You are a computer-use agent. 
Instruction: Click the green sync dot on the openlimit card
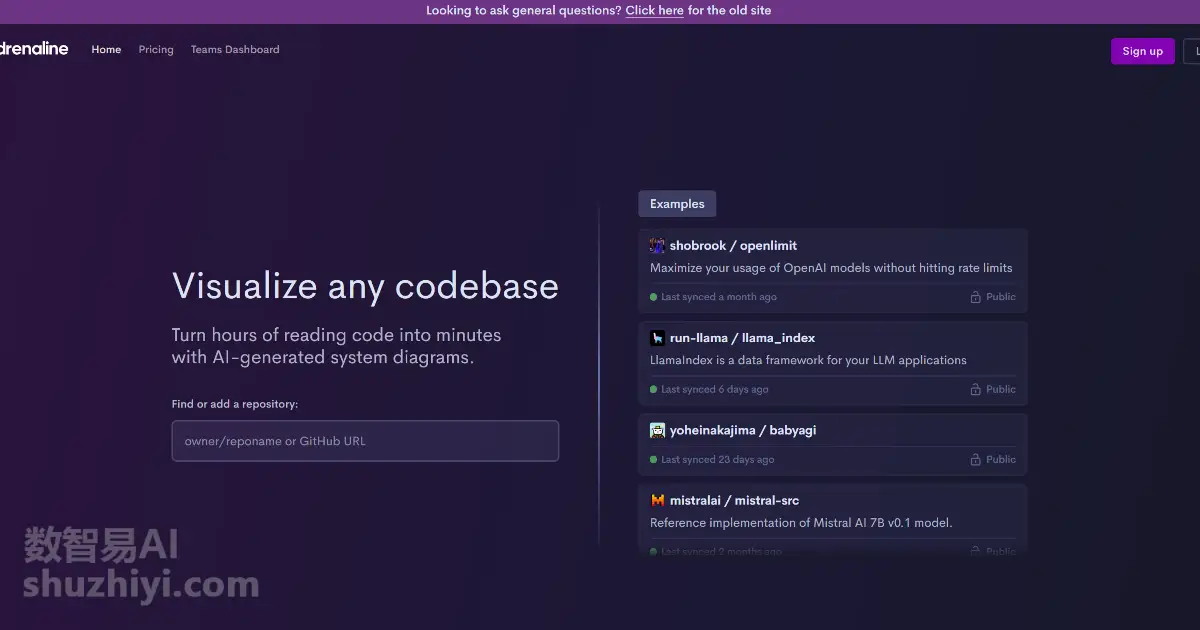(x=654, y=297)
